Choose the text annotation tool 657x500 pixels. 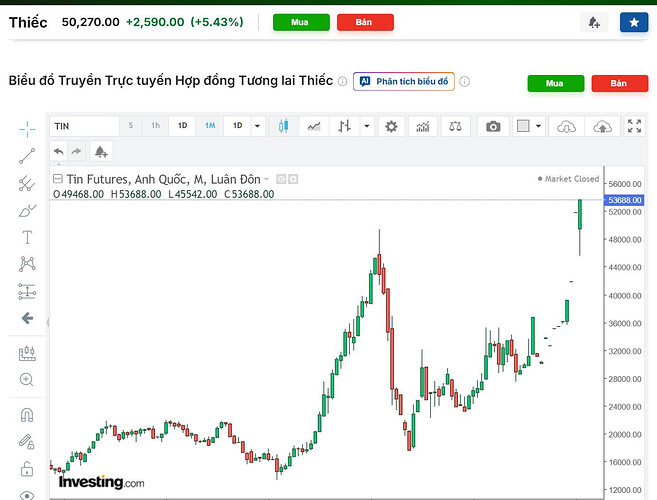tap(27, 237)
